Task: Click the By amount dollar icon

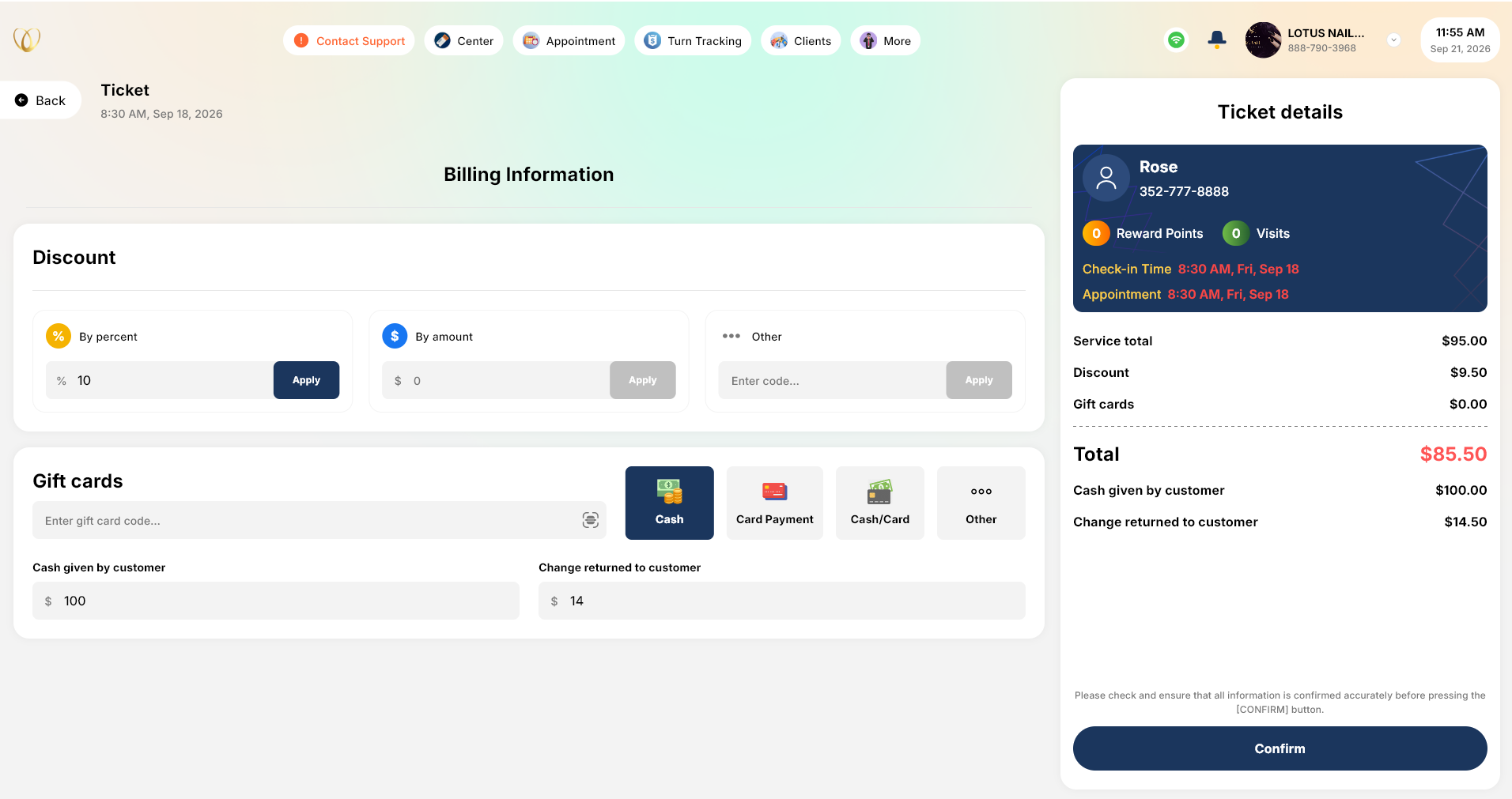Action: 395,336
